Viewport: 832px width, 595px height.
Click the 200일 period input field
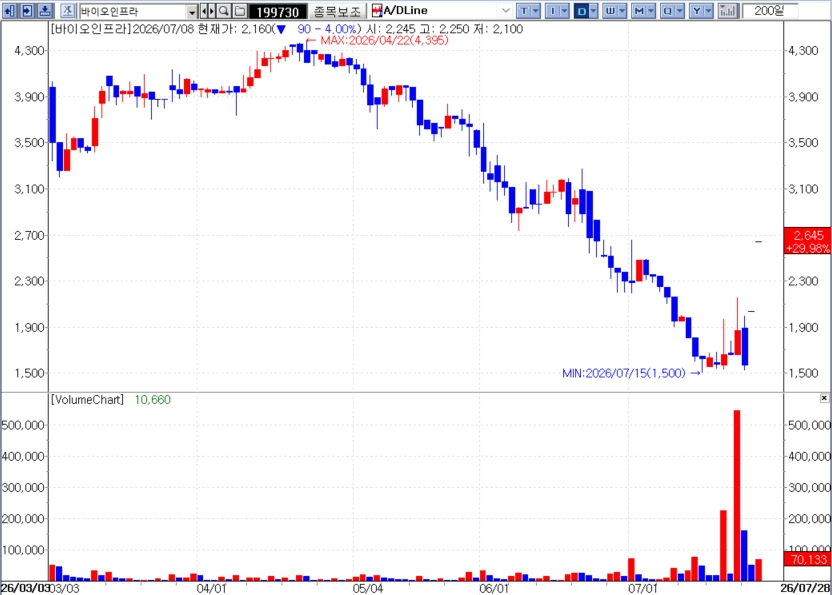coord(770,11)
